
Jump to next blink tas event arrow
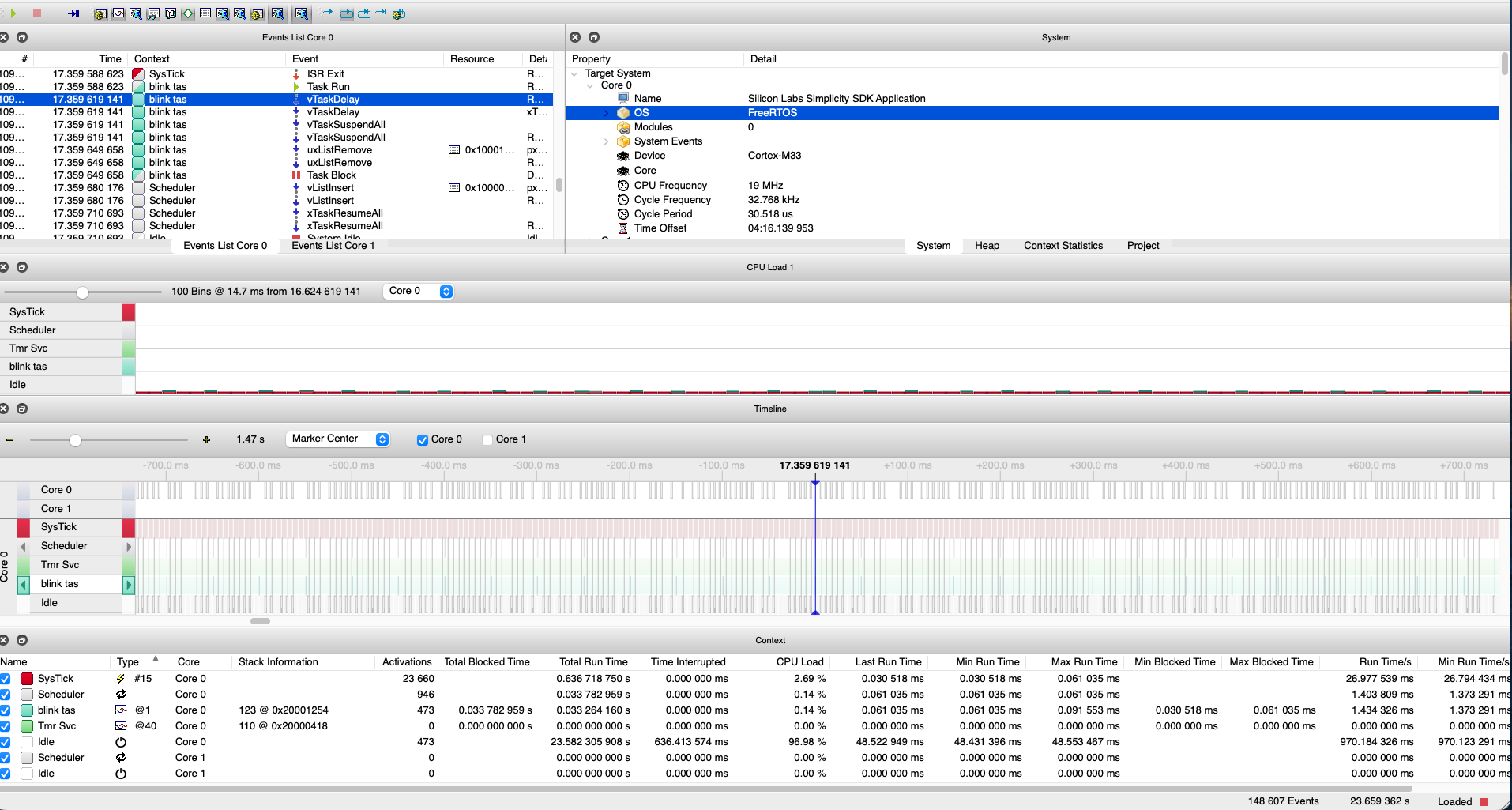(x=129, y=584)
